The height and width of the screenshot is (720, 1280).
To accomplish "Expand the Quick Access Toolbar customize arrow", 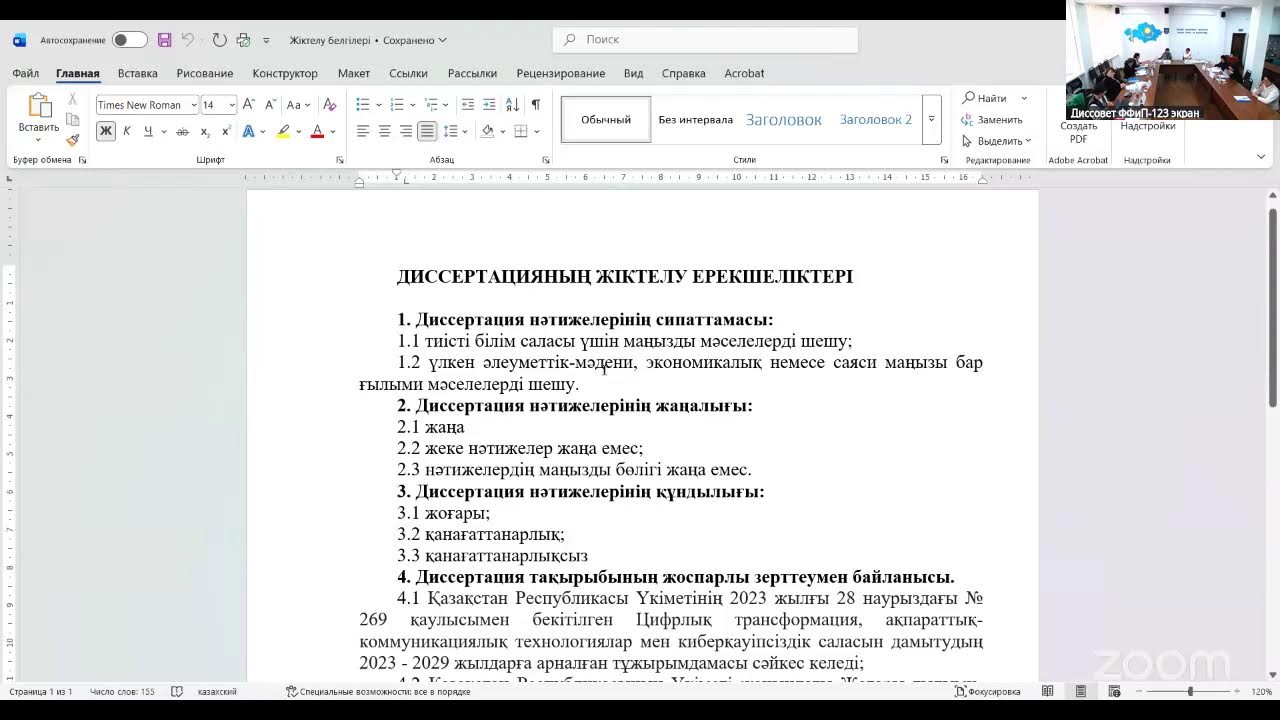I will [x=266, y=41].
